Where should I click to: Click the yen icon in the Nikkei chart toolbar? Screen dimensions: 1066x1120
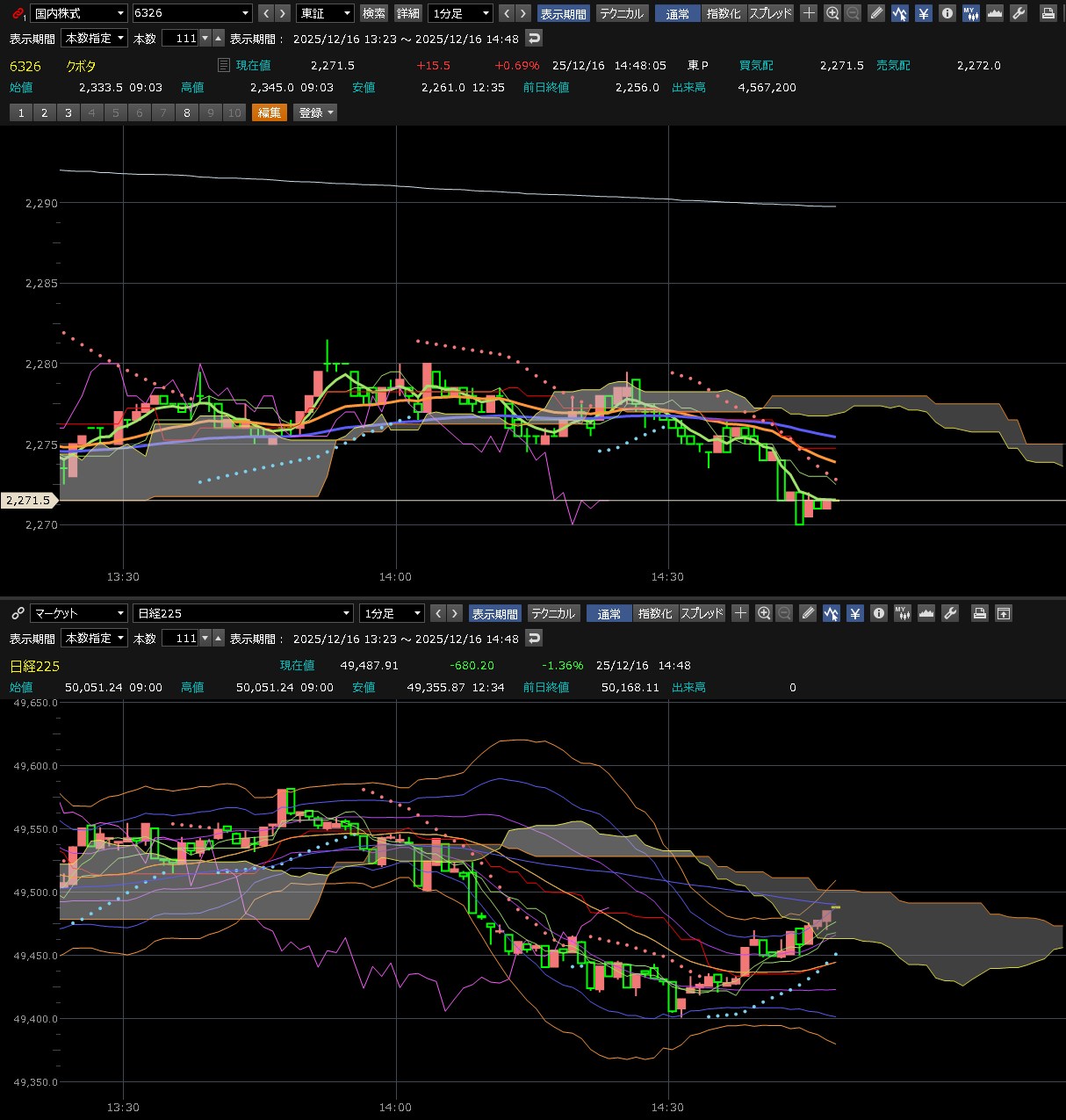tap(855, 613)
